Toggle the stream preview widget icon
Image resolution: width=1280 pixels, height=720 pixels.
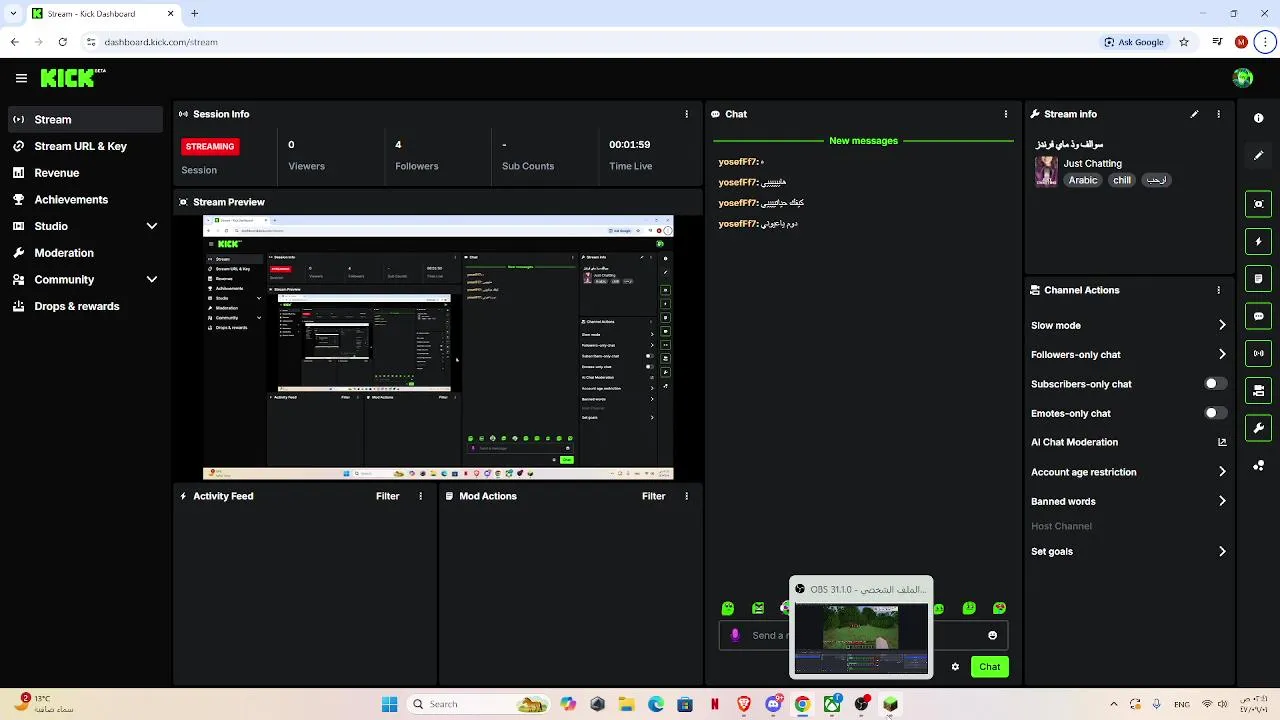[x=1258, y=204]
